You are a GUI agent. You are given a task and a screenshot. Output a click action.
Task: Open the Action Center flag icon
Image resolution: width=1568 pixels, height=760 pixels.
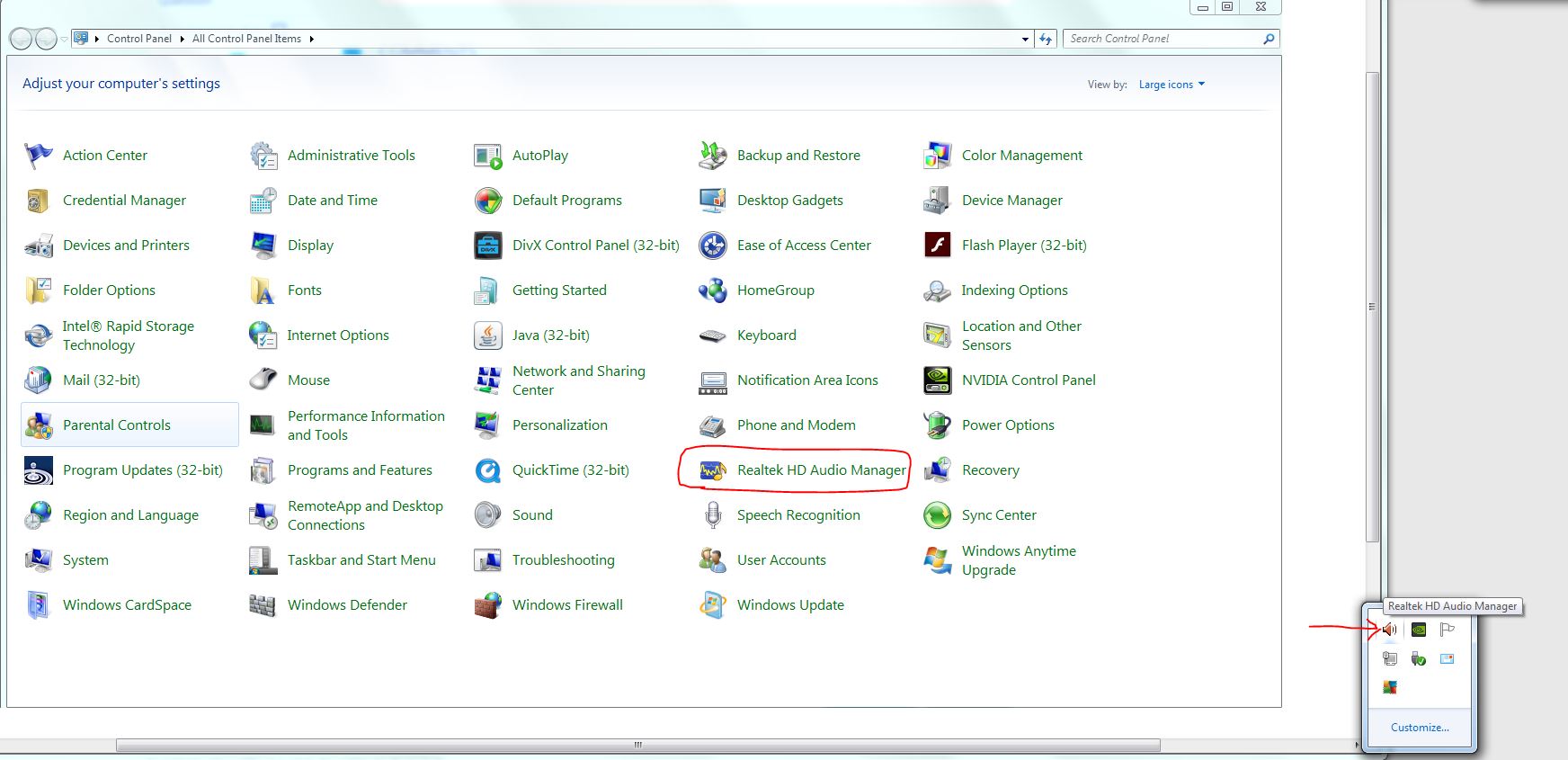pos(38,156)
